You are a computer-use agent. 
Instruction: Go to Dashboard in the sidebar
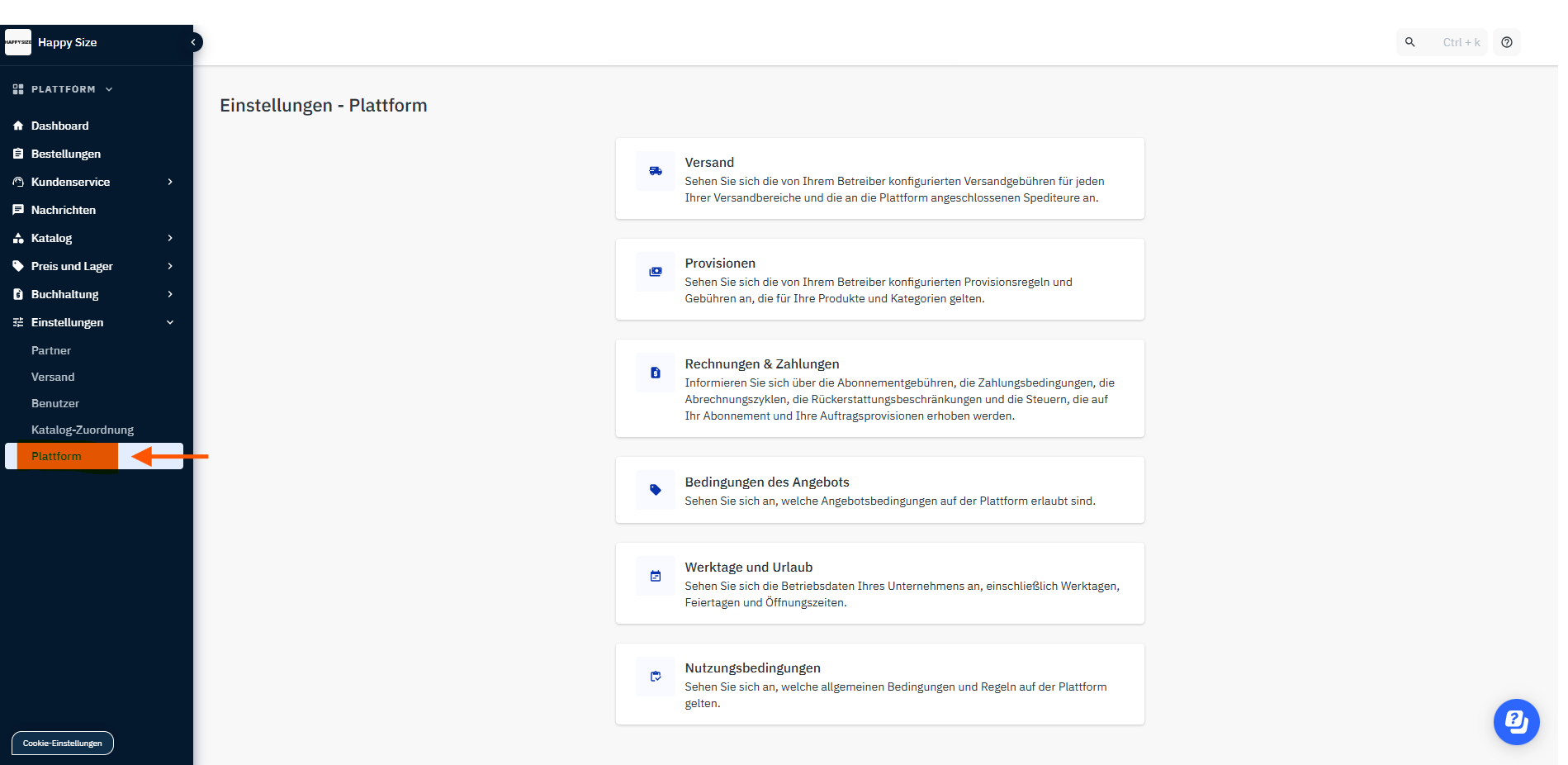click(x=59, y=126)
